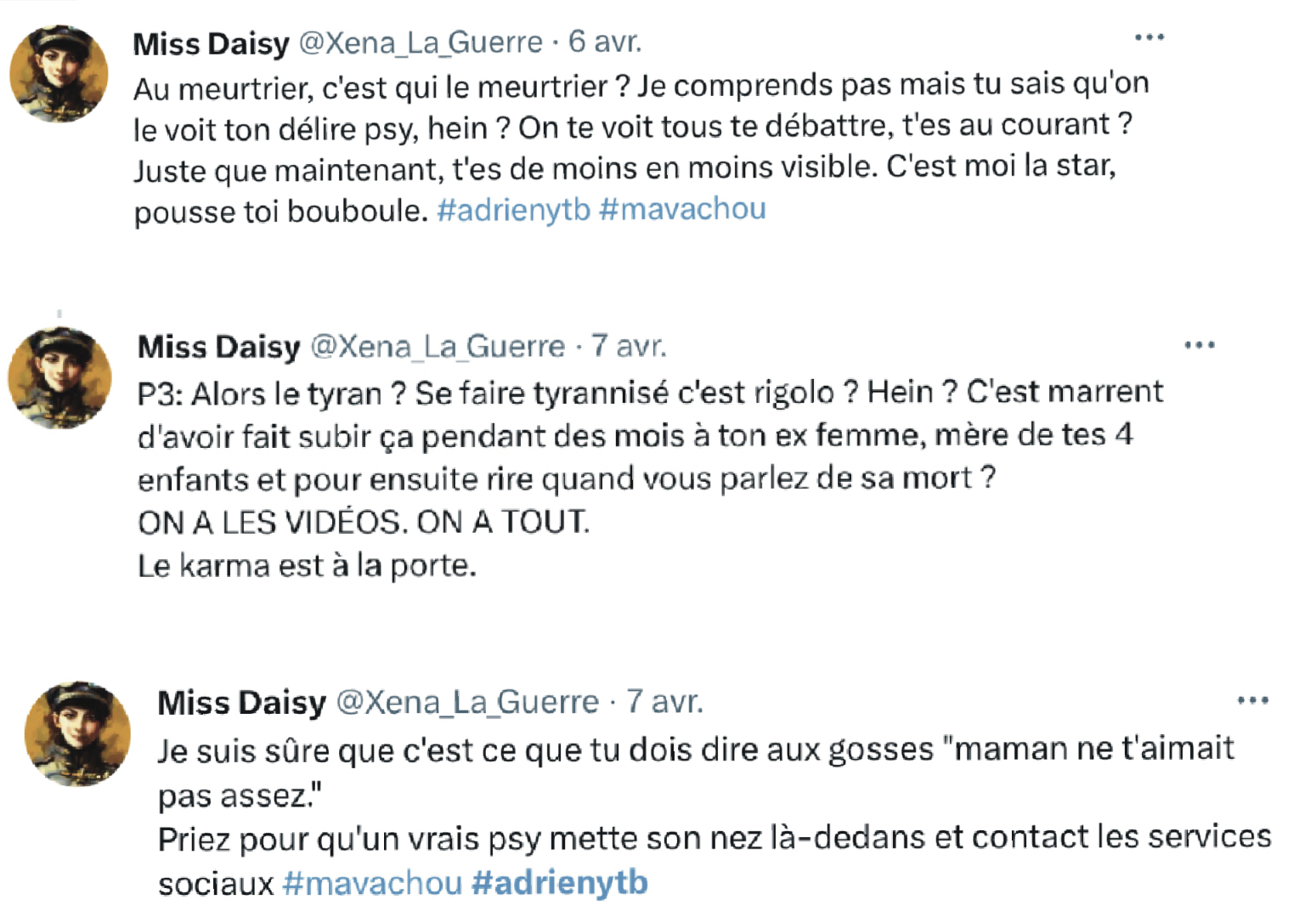Open more options on the 6 avr. tweet
The height and width of the screenshot is (911, 1316).
[1149, 38]
